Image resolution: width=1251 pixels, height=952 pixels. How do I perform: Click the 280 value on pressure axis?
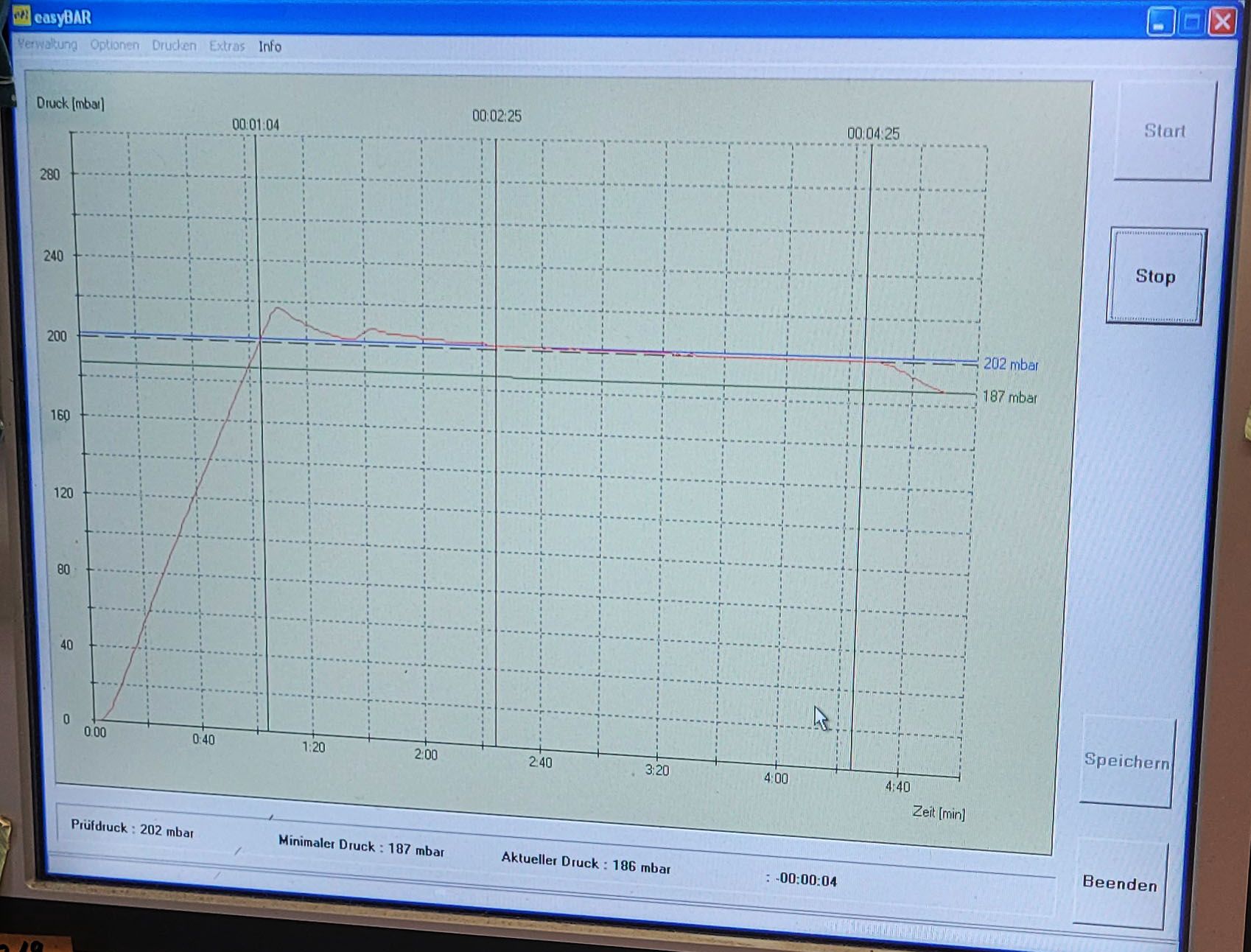pyautogui.click(x=49, y=175)
